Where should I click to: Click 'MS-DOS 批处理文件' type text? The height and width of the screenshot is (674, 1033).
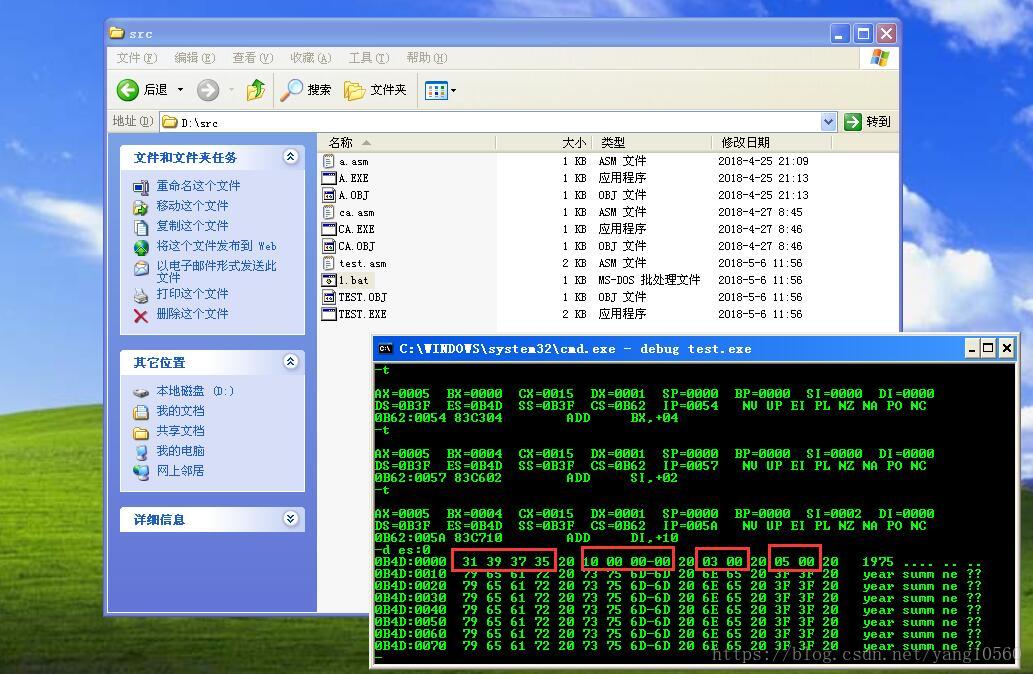point(649,280)
